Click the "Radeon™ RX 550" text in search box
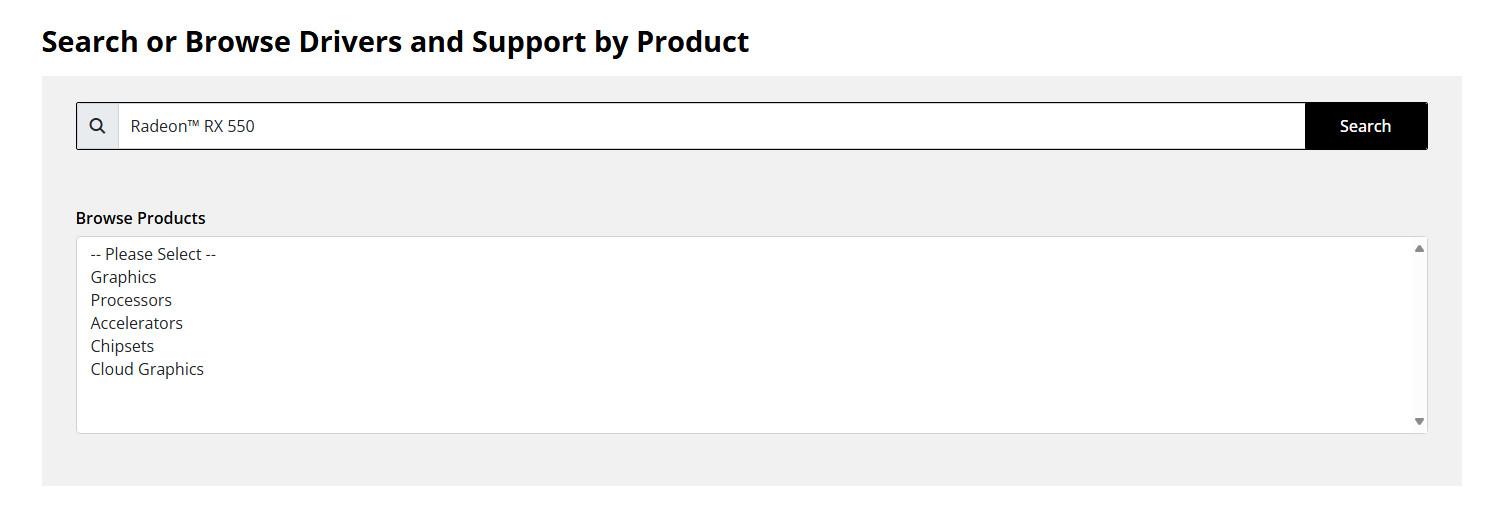This screenshot has height=508, width=1494. click(x=192, y=126)
